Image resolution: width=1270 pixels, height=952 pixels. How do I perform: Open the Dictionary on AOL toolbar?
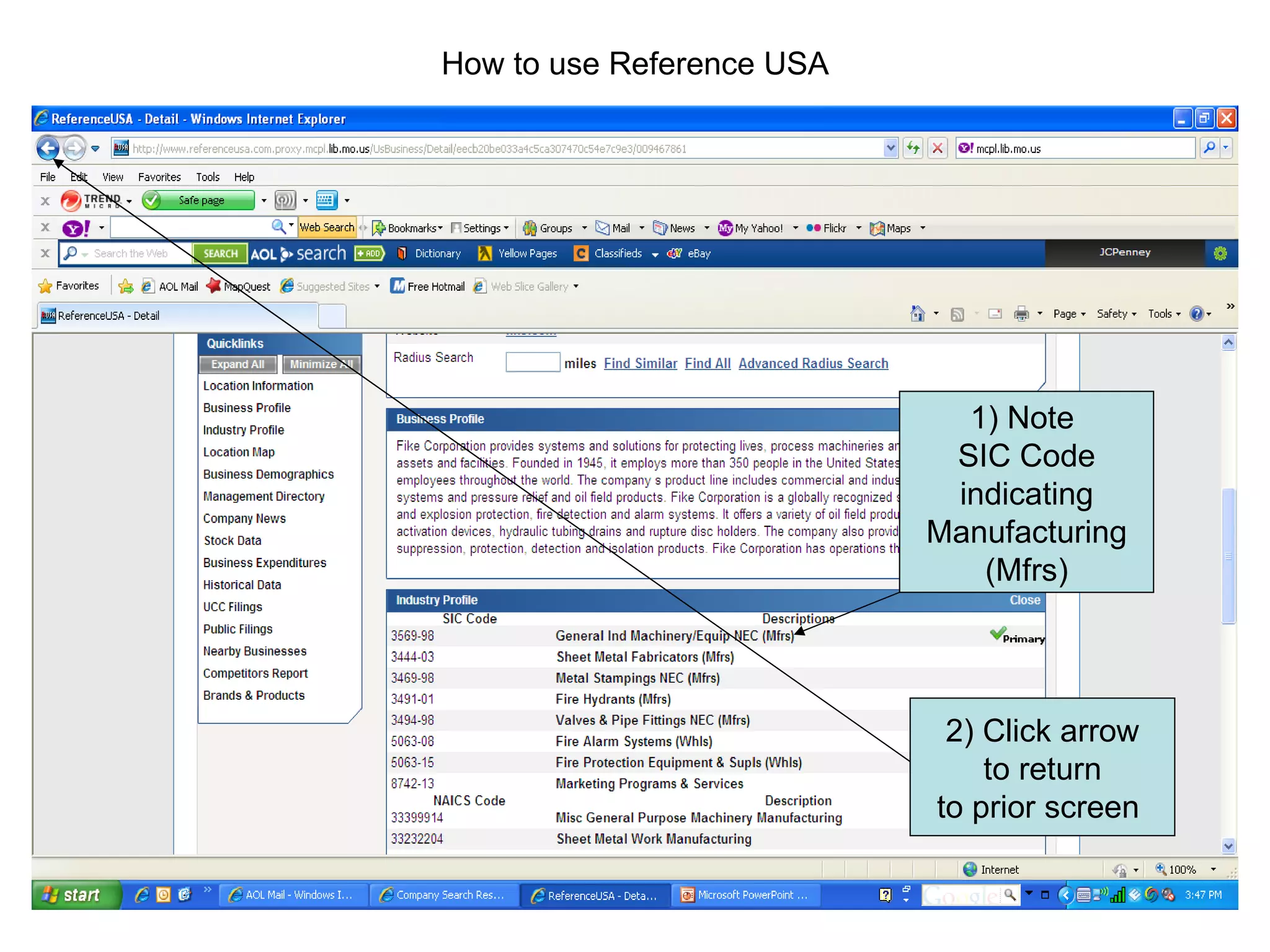point(429,253)
